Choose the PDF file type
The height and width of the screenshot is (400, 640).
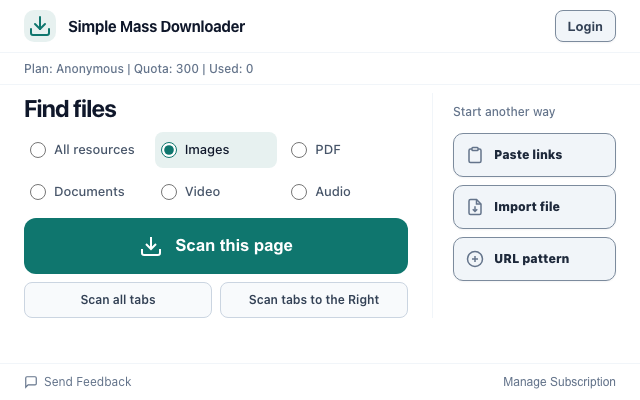coord(299,150)
